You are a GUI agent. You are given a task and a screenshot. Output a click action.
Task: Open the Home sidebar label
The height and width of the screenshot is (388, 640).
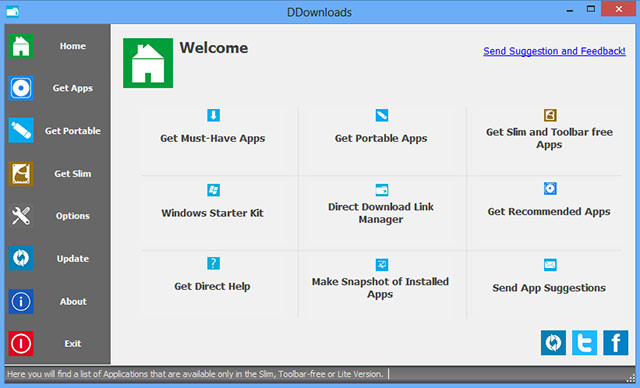[x=73, y=46]
